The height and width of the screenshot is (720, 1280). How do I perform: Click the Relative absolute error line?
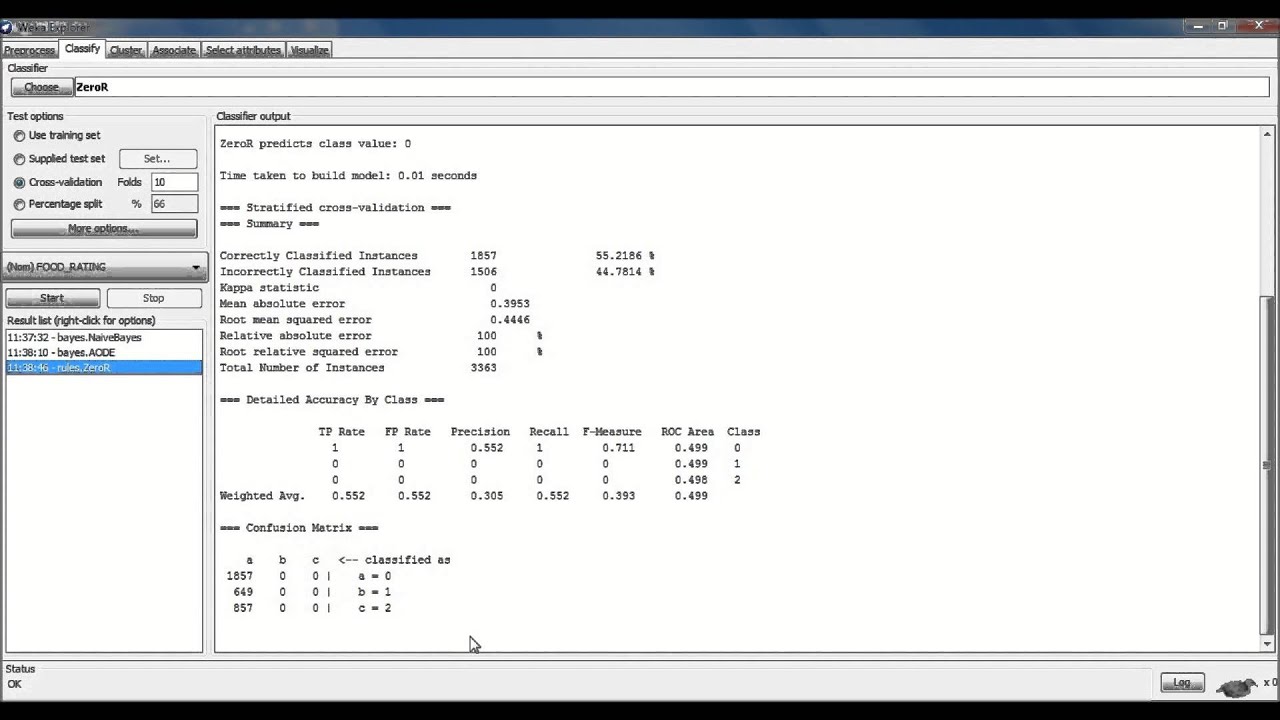tap(381, 336)
